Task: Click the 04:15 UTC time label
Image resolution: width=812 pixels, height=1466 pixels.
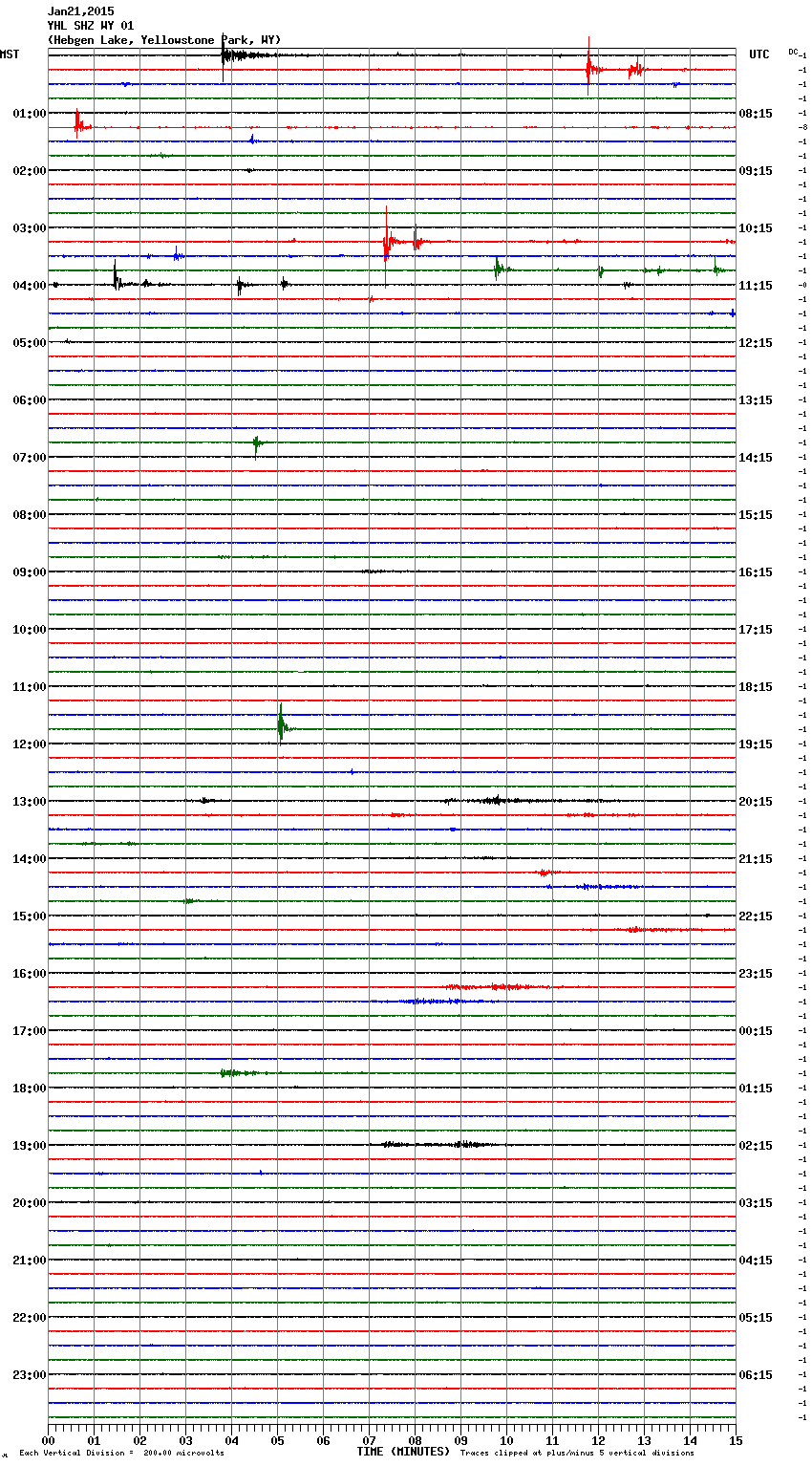Action: point(756,1261)
